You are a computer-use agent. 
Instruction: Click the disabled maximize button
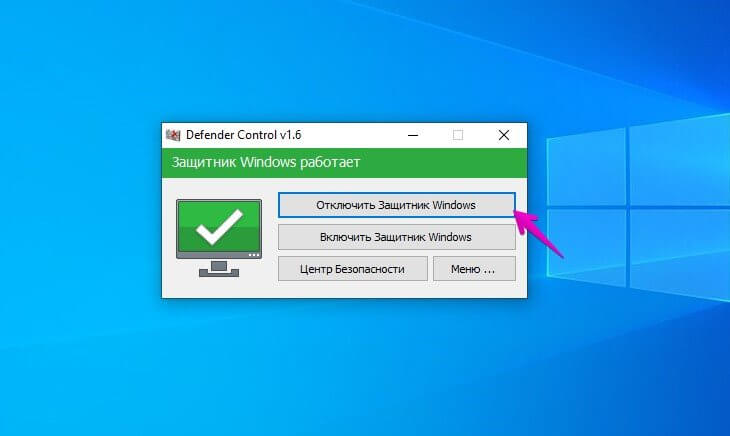point(458,135)
